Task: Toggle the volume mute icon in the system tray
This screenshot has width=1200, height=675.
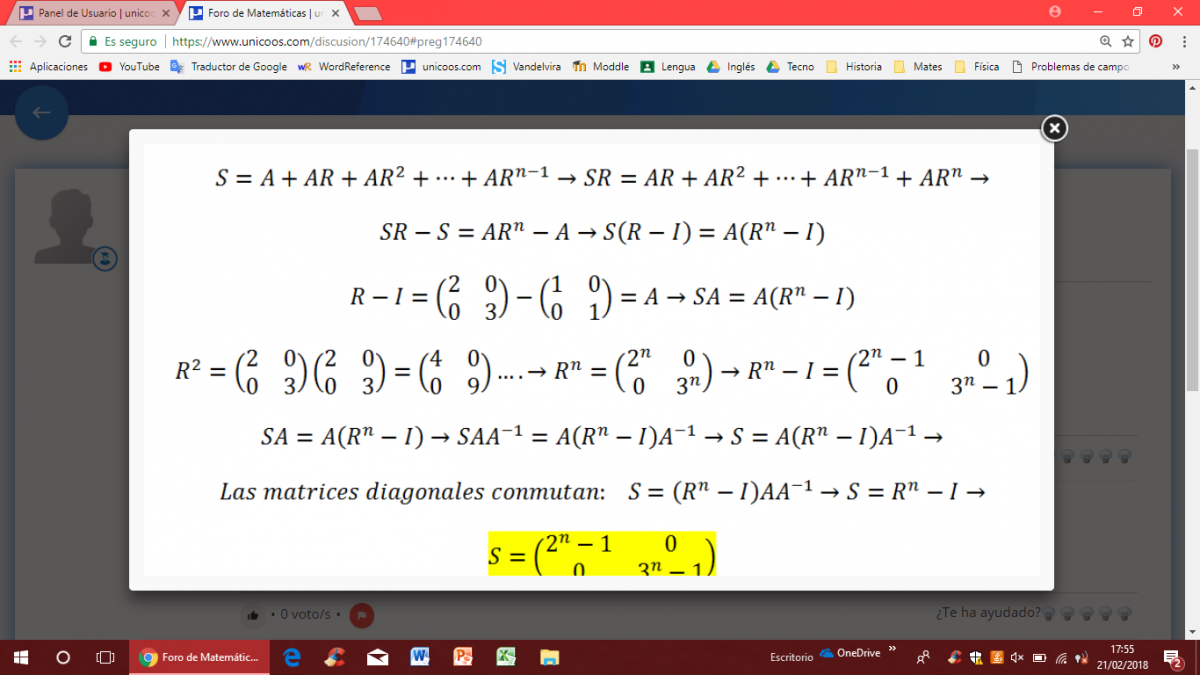Action: click(1017, 657)
